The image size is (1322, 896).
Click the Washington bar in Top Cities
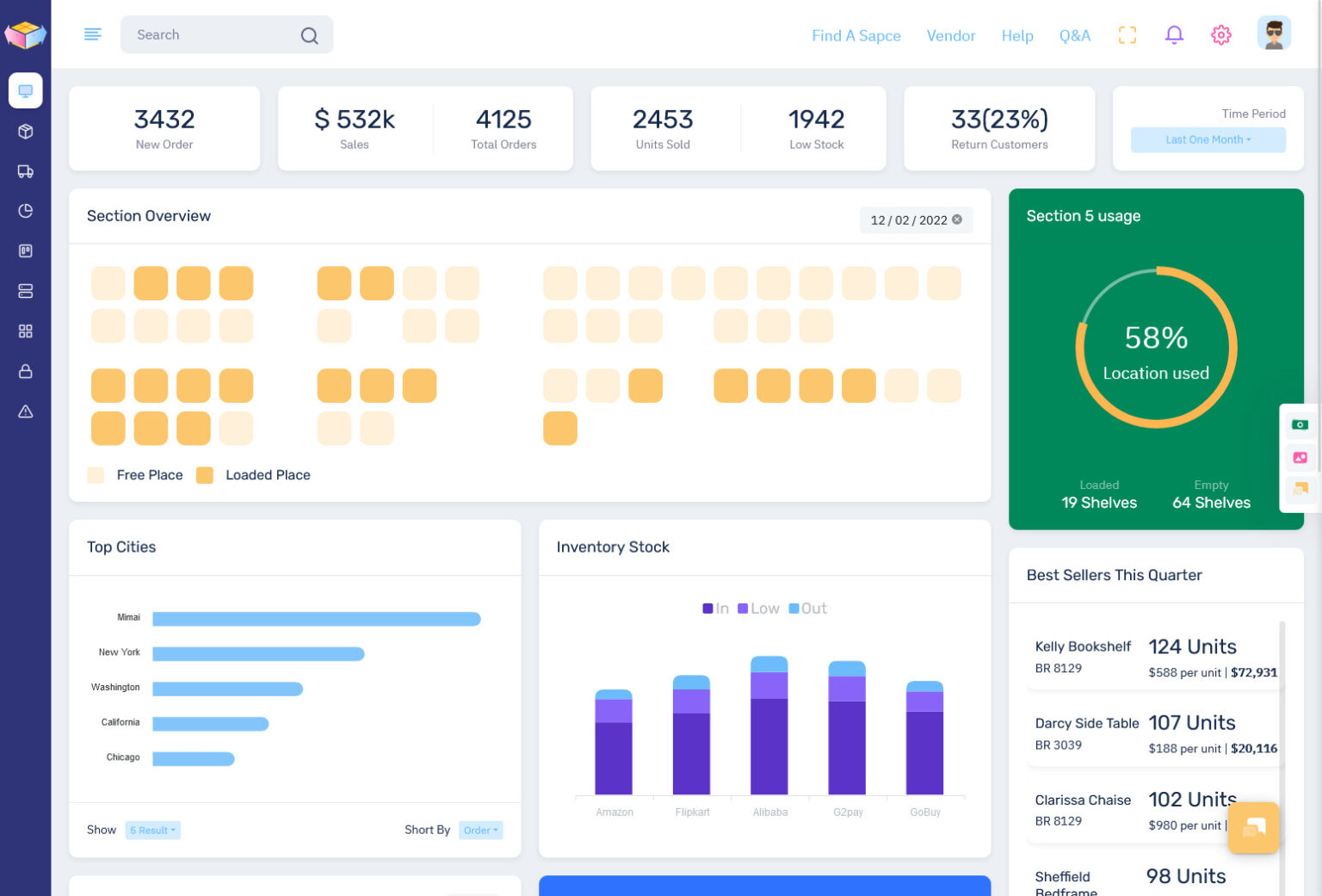(228, 689)
